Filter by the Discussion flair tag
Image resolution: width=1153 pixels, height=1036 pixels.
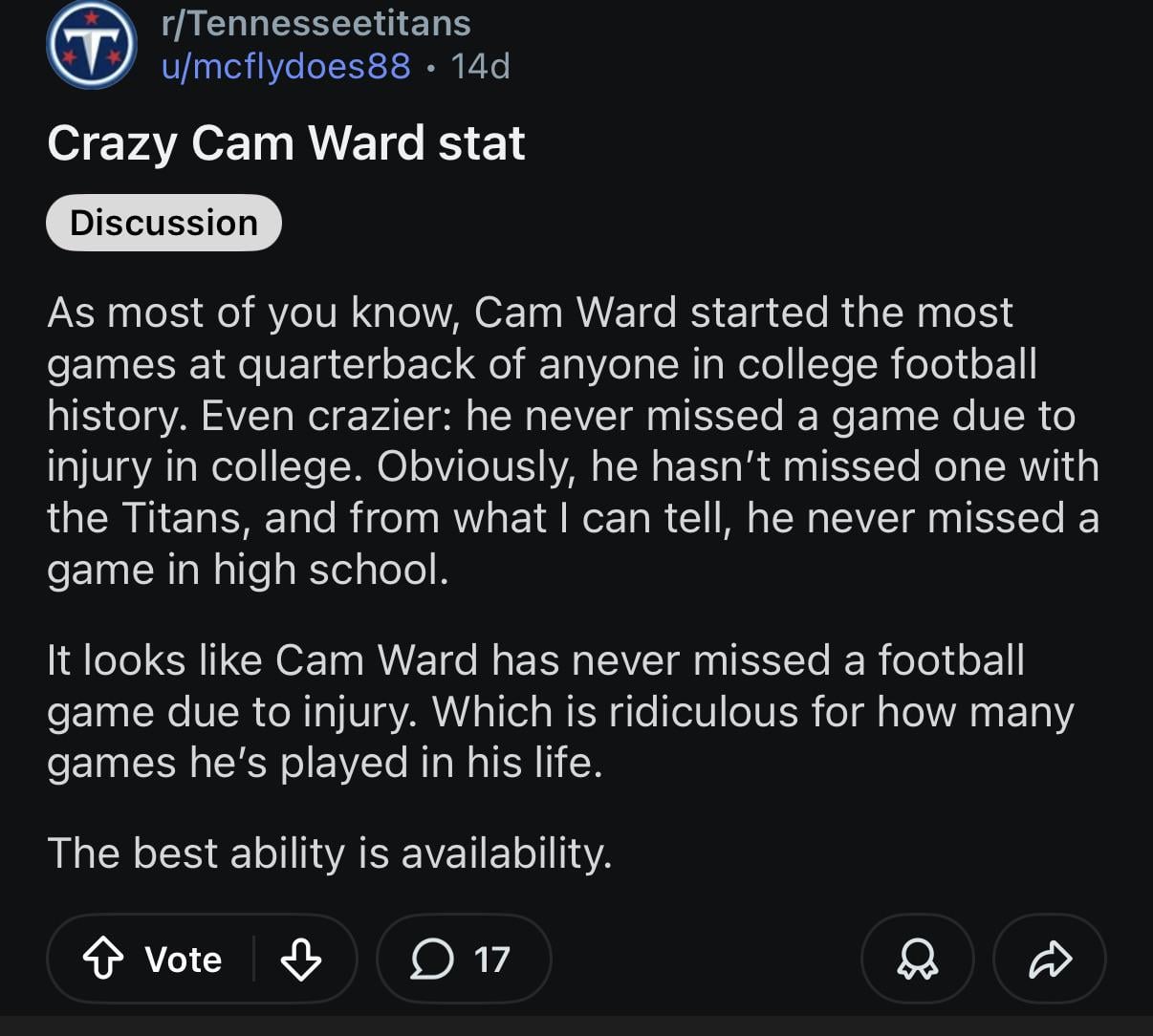tap(163, 223)
